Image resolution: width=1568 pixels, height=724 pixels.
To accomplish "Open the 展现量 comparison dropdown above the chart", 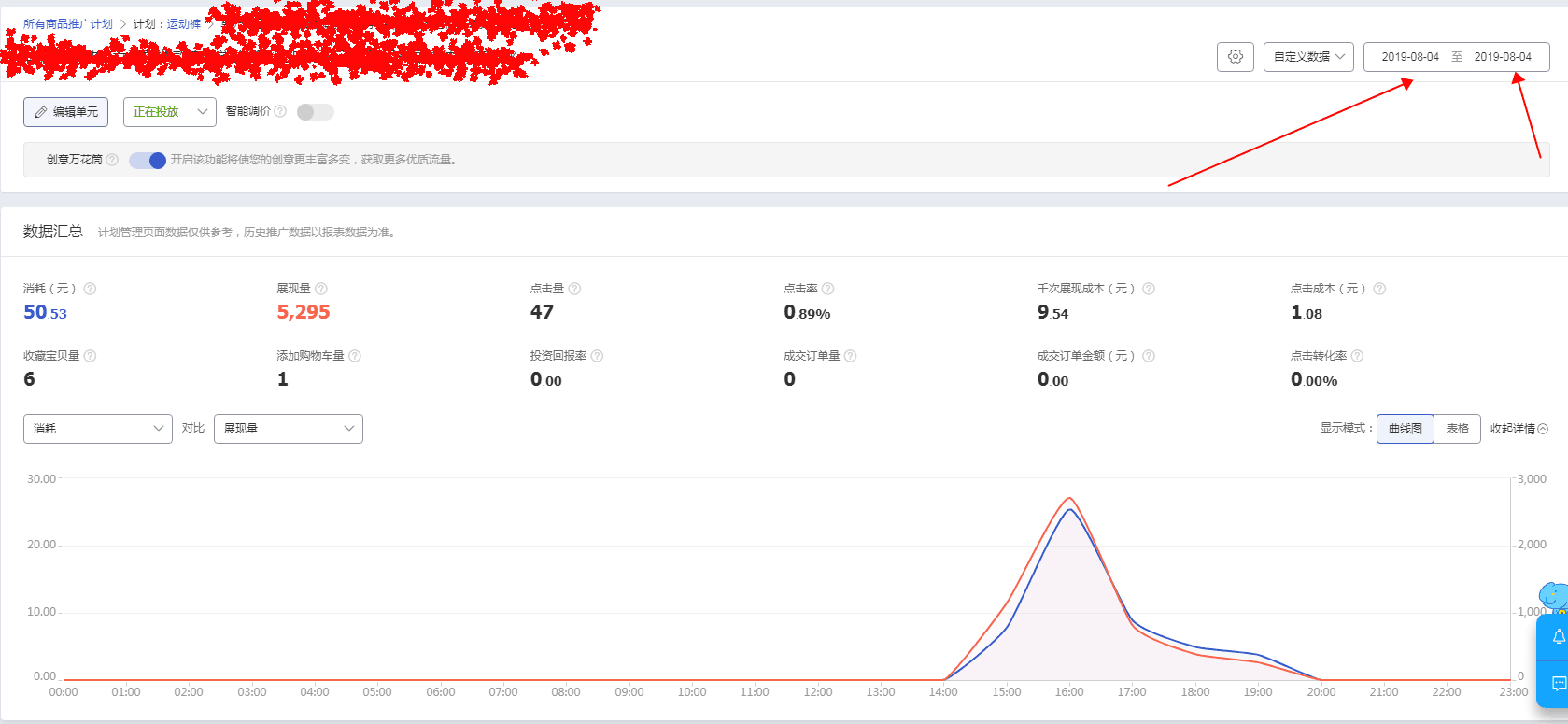I will coord(289,429).
